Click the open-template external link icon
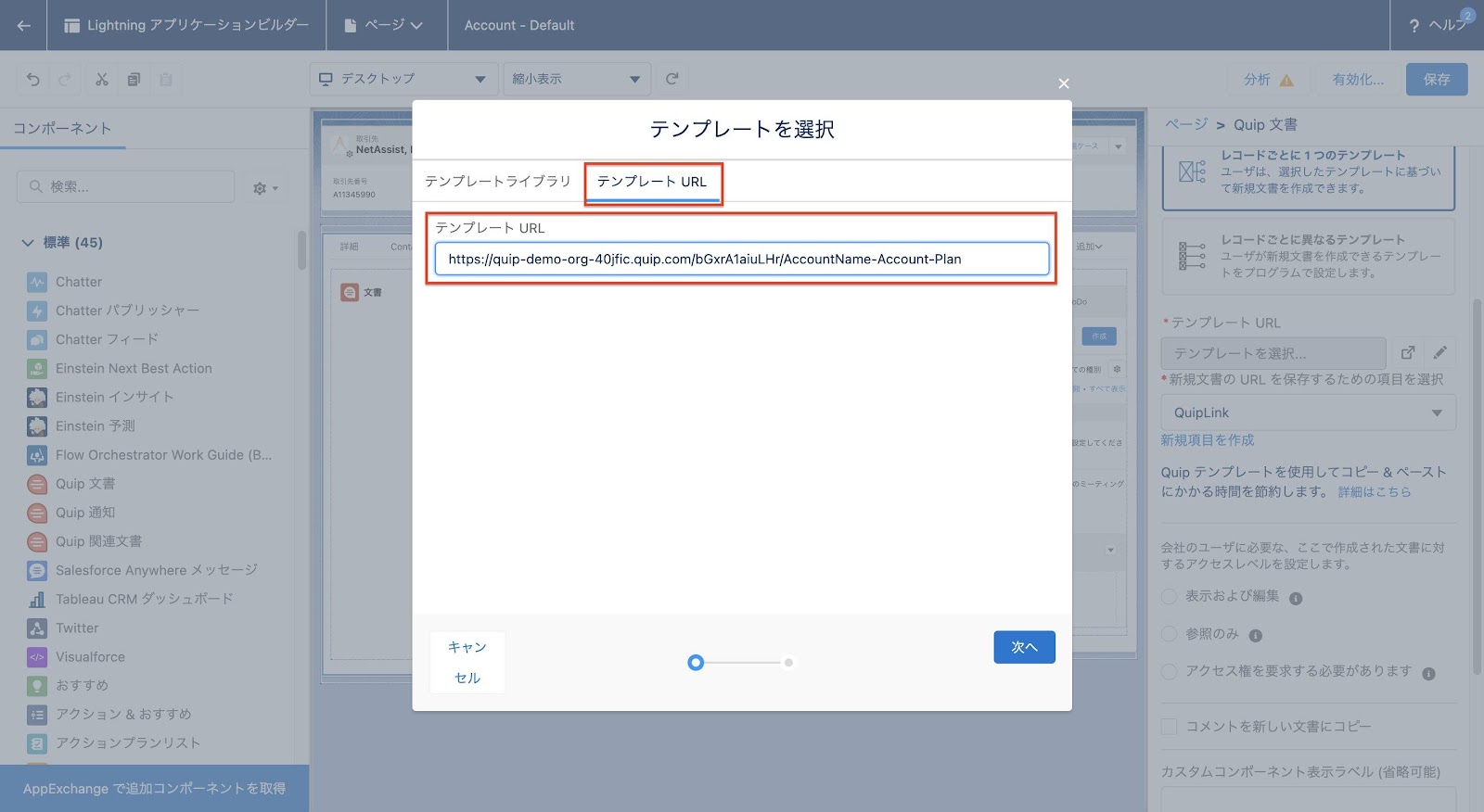This screenshot has height=812, width=1484. click(1408, 352)
